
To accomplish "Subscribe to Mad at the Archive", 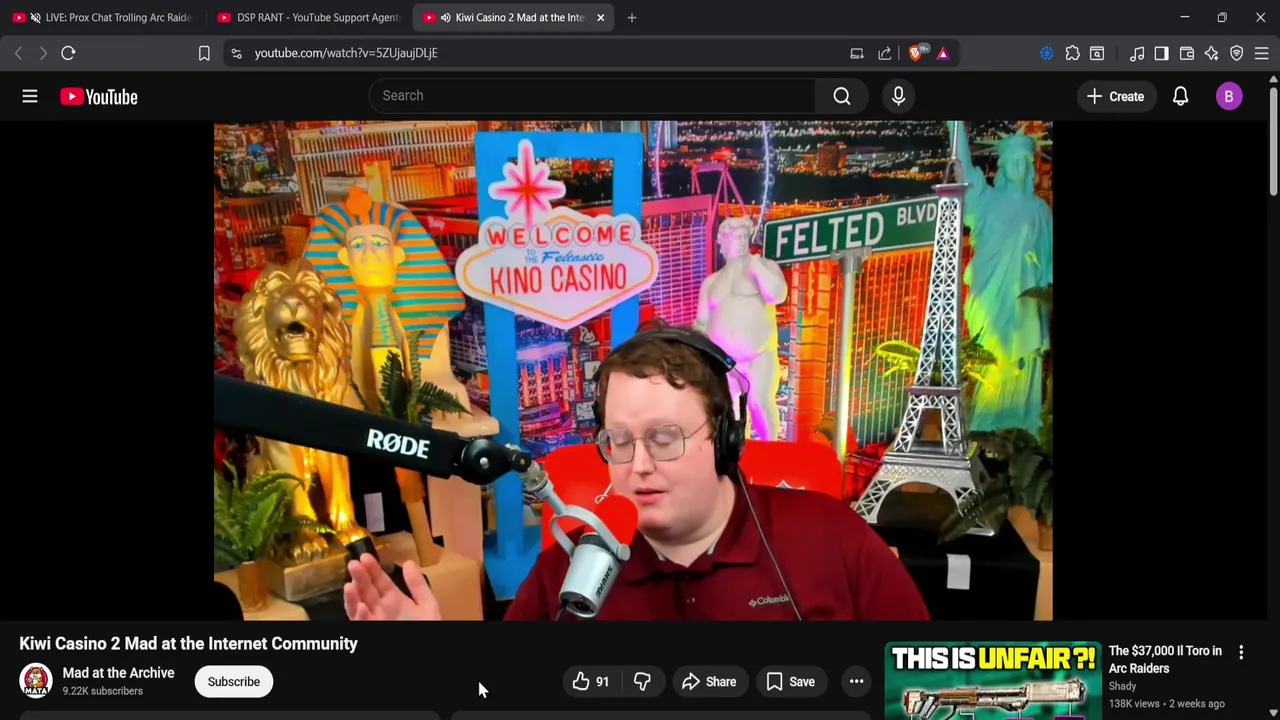I will click(x=234, y=682).
